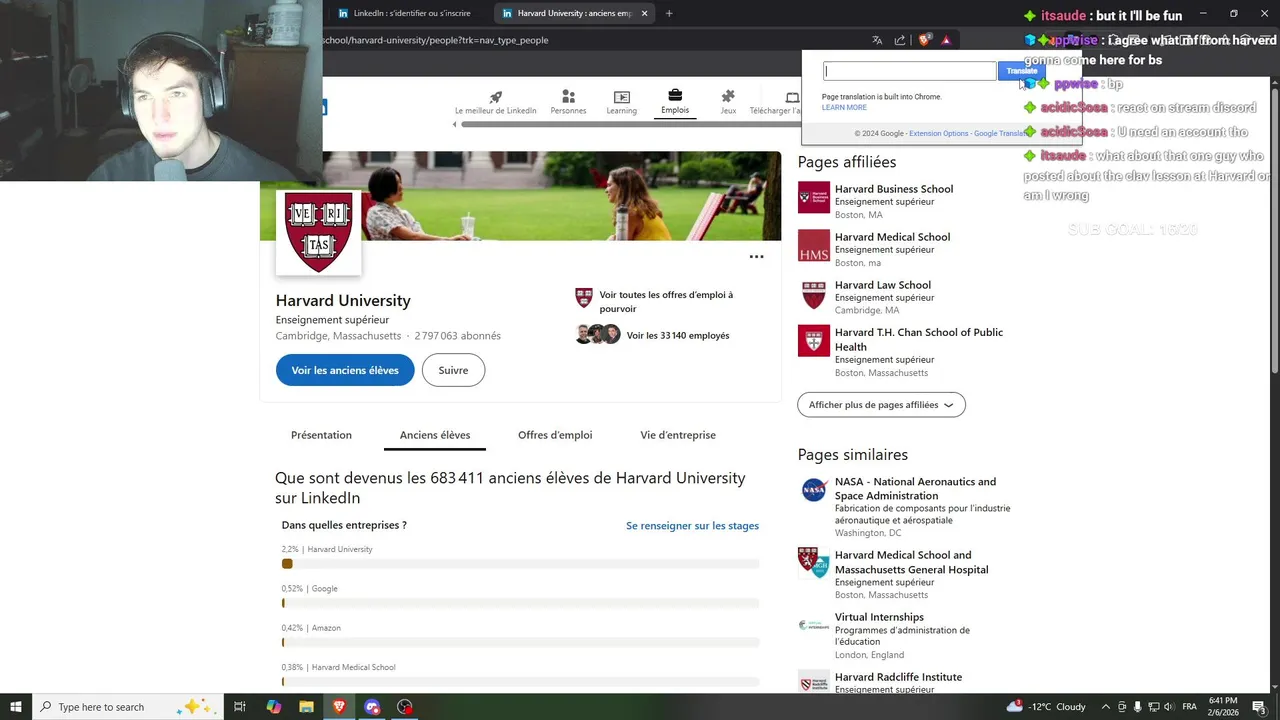This screenshot has height=720, width=1280.
Task: Click the employee avatar photos
Action: pos(598,334)
